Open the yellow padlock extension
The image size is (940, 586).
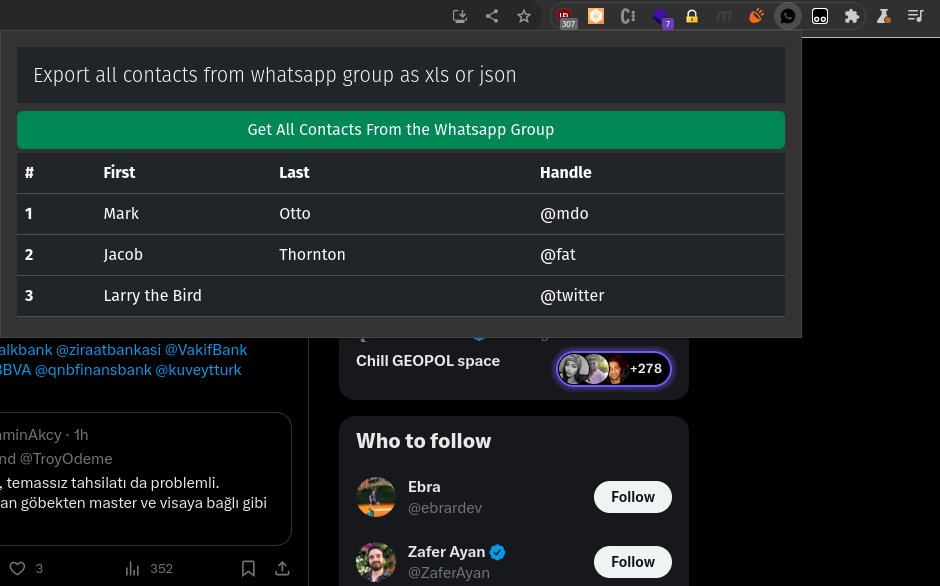click(692, 16)
